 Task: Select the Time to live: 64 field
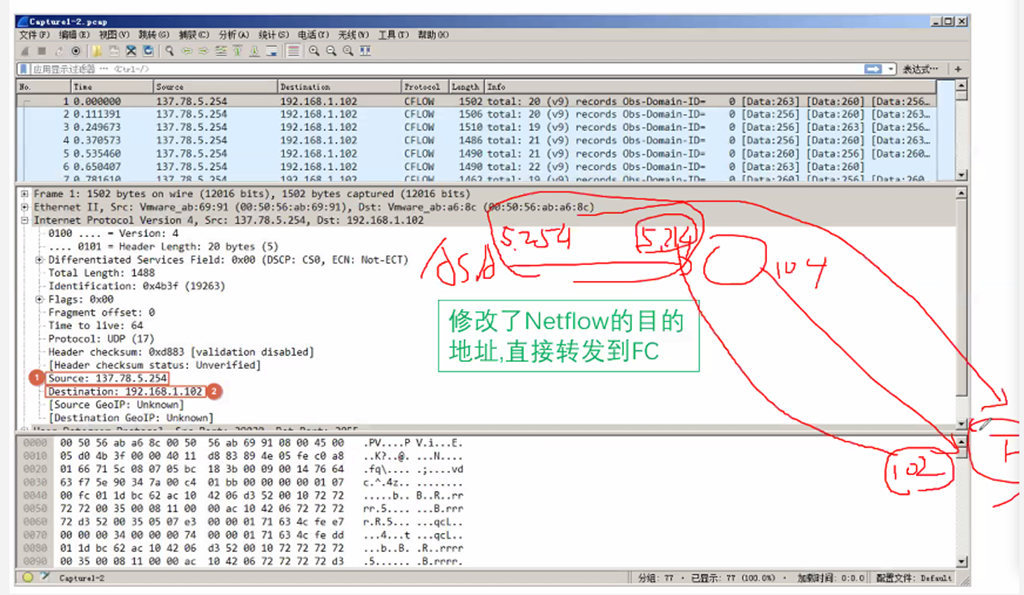pyautogui.click(x=95, y=325)
